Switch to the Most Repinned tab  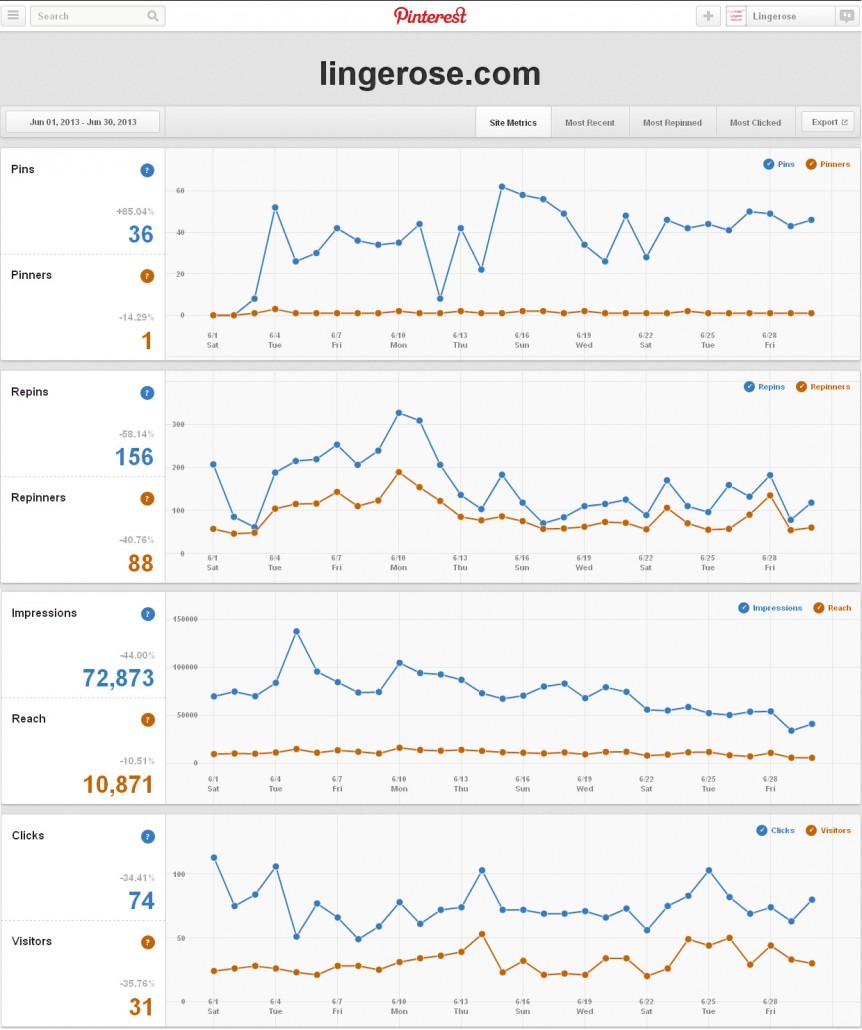click(672, 123)
